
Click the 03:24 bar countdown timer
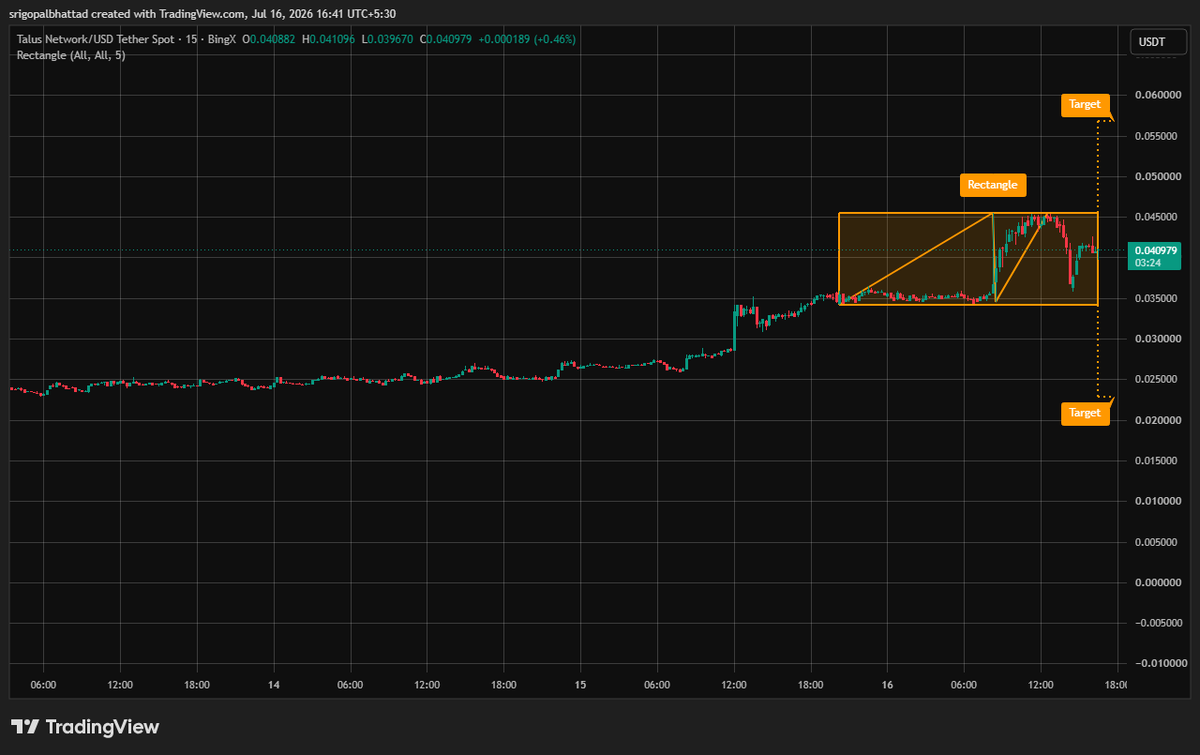pyautogui.click(x=1146, y=262)
